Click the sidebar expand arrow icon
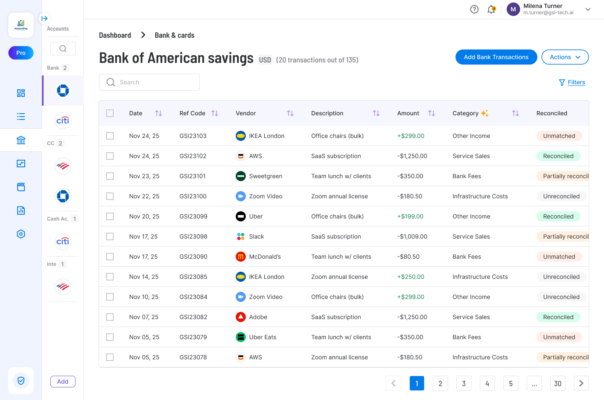The height and width of the screenshot is (400, 604). (44, 18)
